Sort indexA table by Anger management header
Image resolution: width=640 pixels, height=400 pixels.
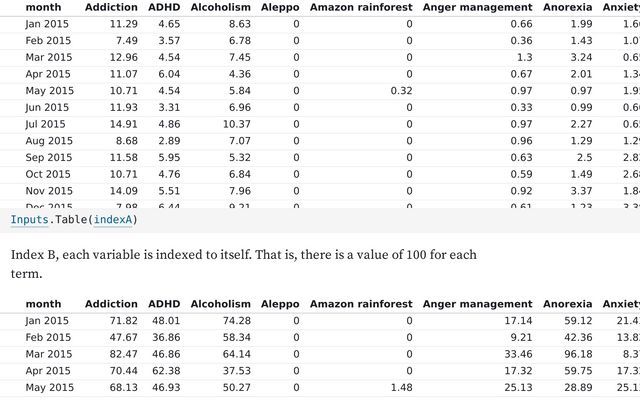tap(478, 7)
